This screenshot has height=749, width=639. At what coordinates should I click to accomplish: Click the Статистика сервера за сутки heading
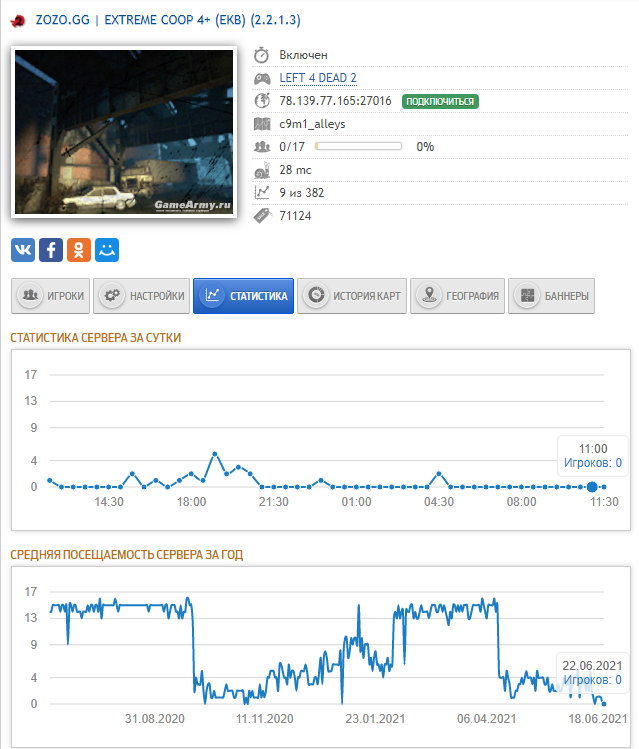(x=96, y=338)
